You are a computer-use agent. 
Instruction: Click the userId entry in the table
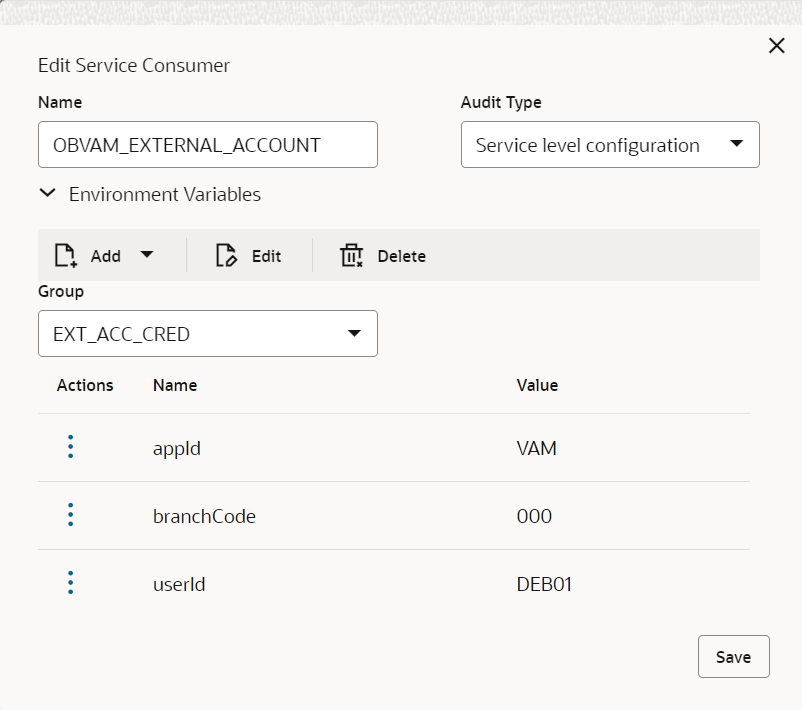click(x=179, y=583)
